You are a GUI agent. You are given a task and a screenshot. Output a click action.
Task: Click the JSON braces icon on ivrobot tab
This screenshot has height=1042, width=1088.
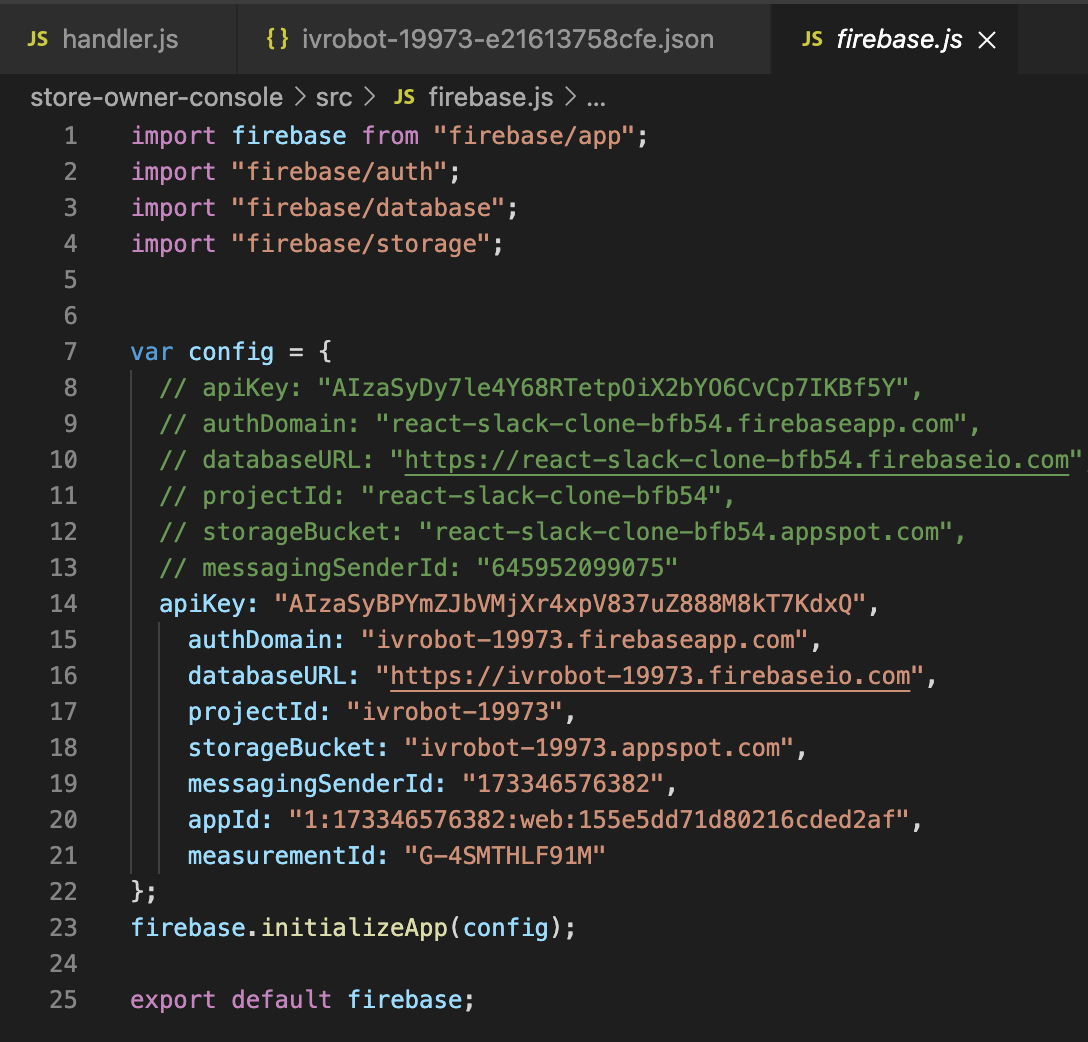tap(278, 39)
